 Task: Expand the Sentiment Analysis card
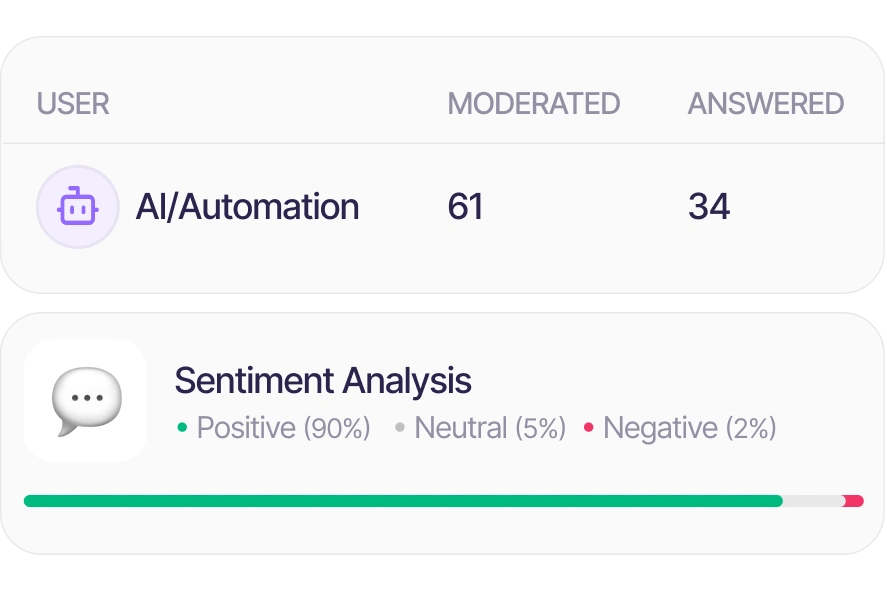coord(443,430)
